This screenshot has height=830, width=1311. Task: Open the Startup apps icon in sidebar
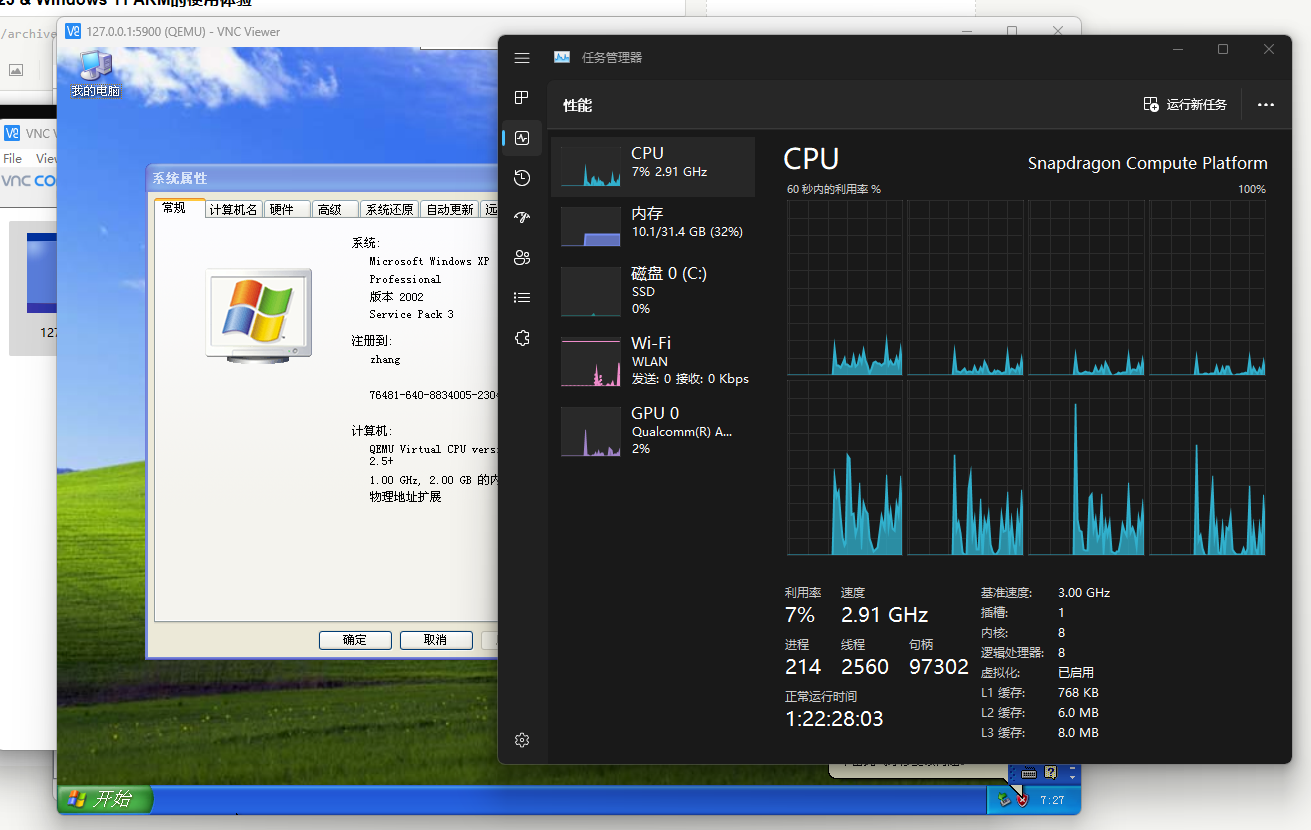522,218
